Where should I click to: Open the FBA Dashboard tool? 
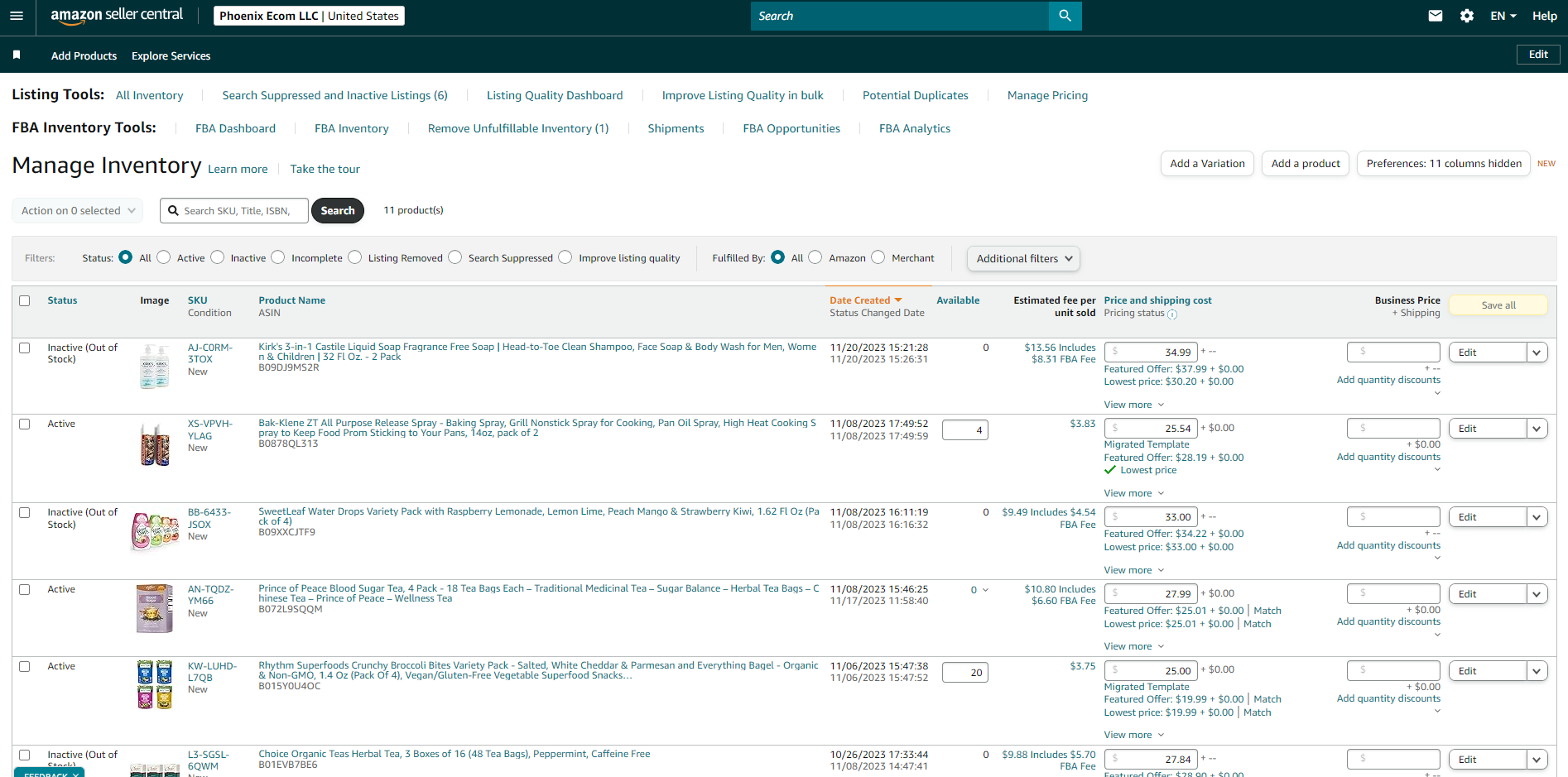235,128
